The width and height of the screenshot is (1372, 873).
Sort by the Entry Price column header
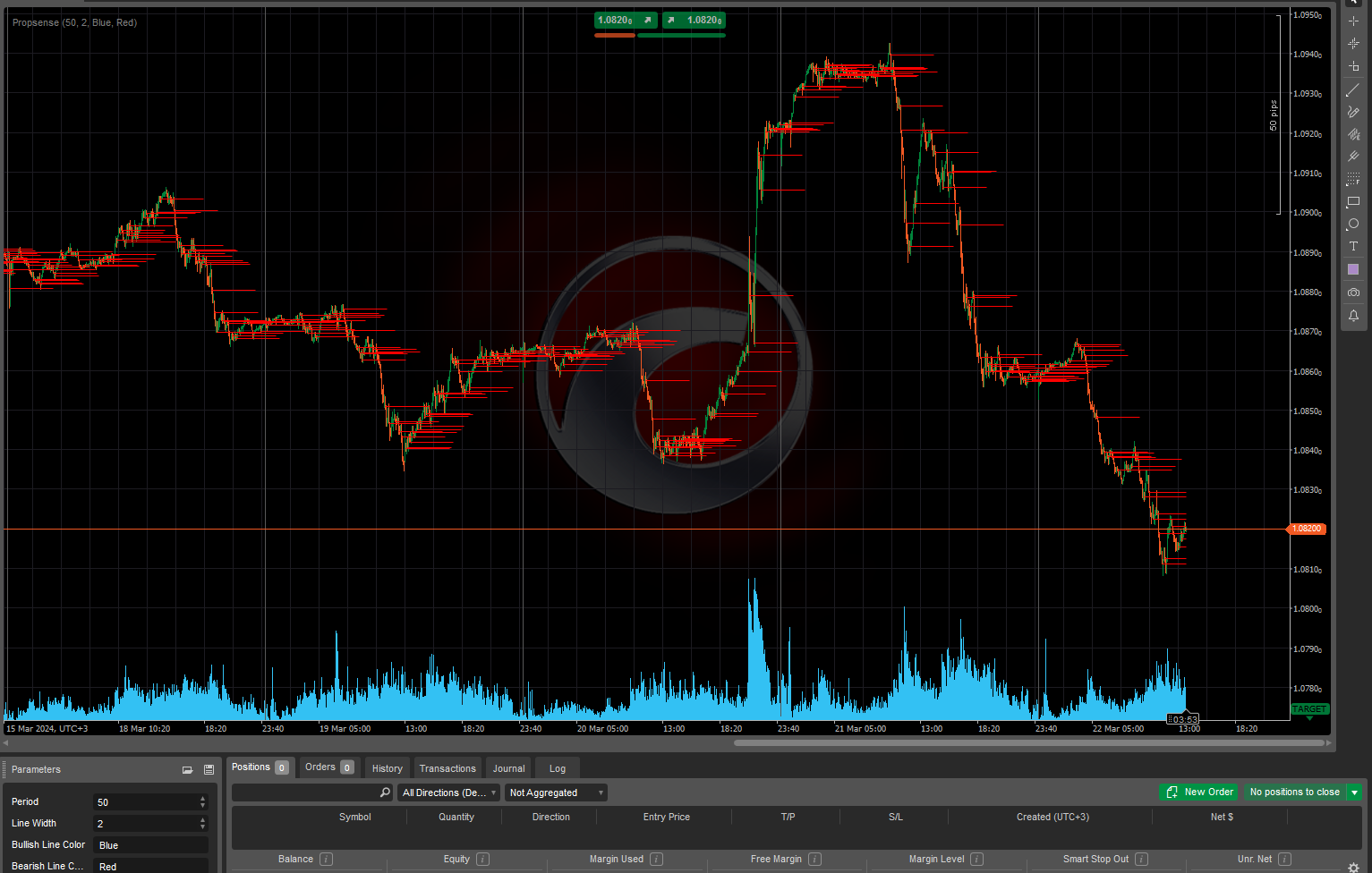click(666, 817)
